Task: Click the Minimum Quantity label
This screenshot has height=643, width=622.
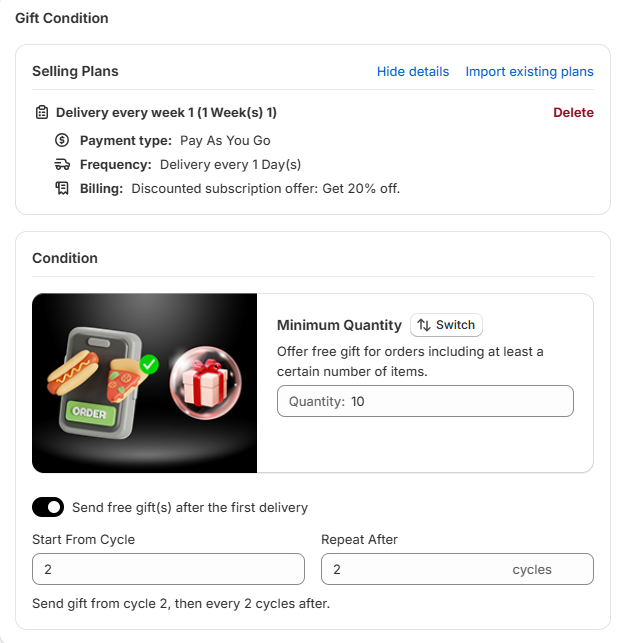Action: (340, 325)
